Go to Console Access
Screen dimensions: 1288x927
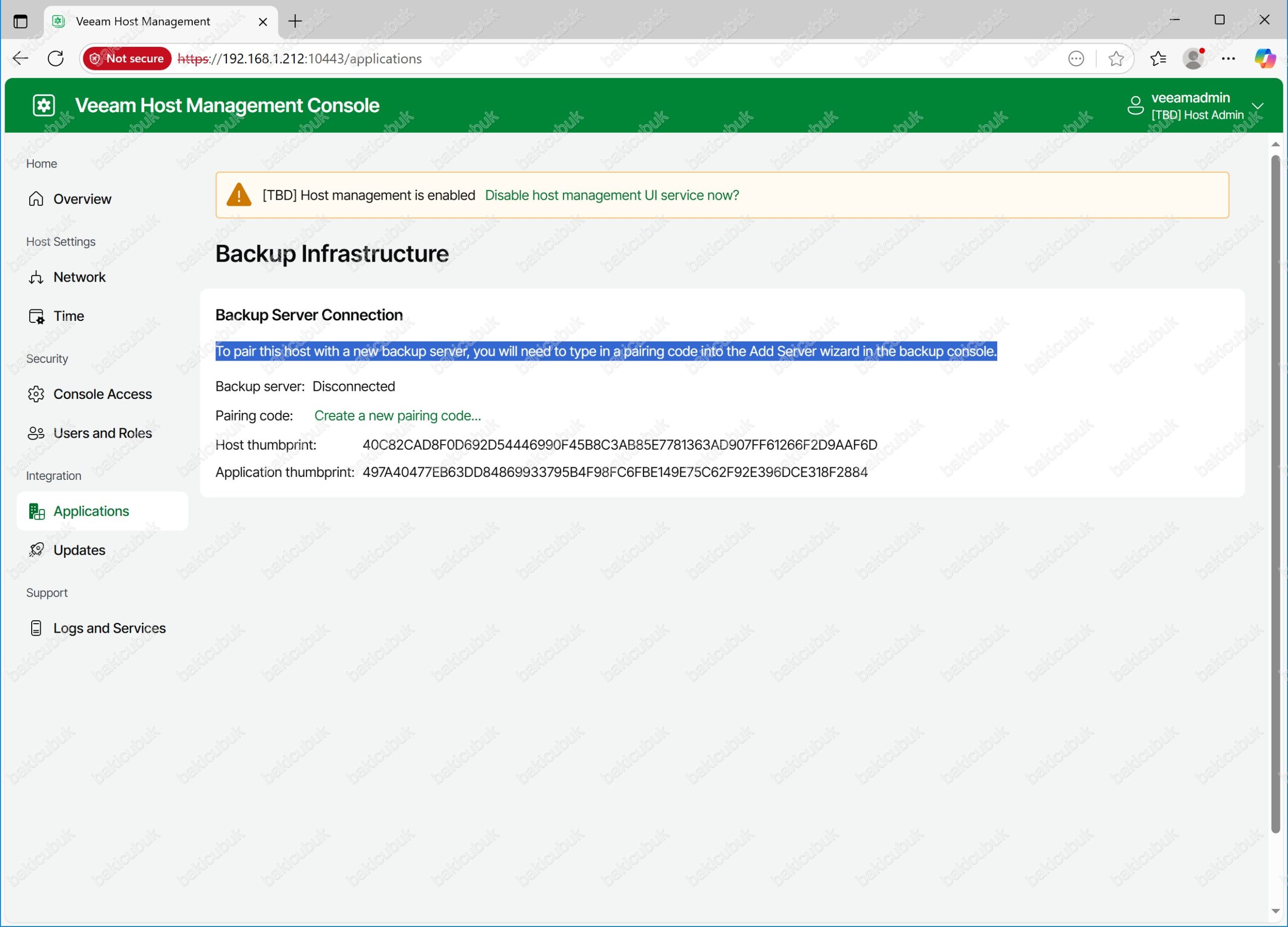click(x=102, y=394)
